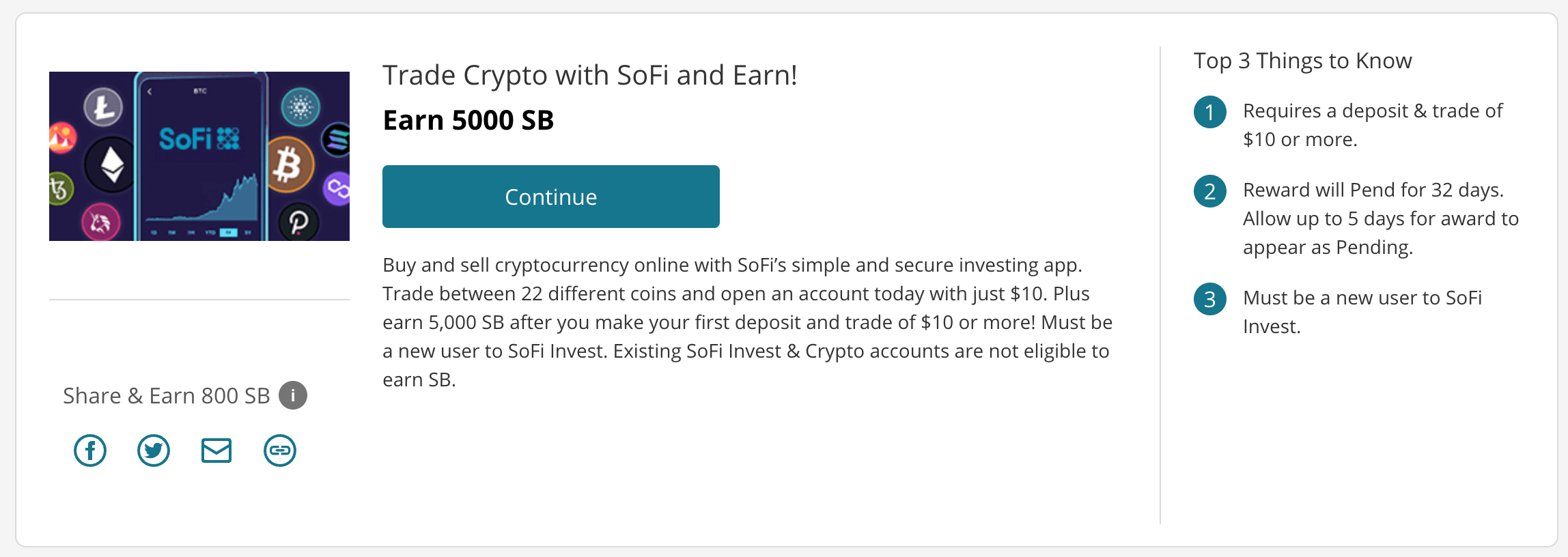Click the Twitter bird icon
1568x557 pixels.
click(x=153, y=450)
